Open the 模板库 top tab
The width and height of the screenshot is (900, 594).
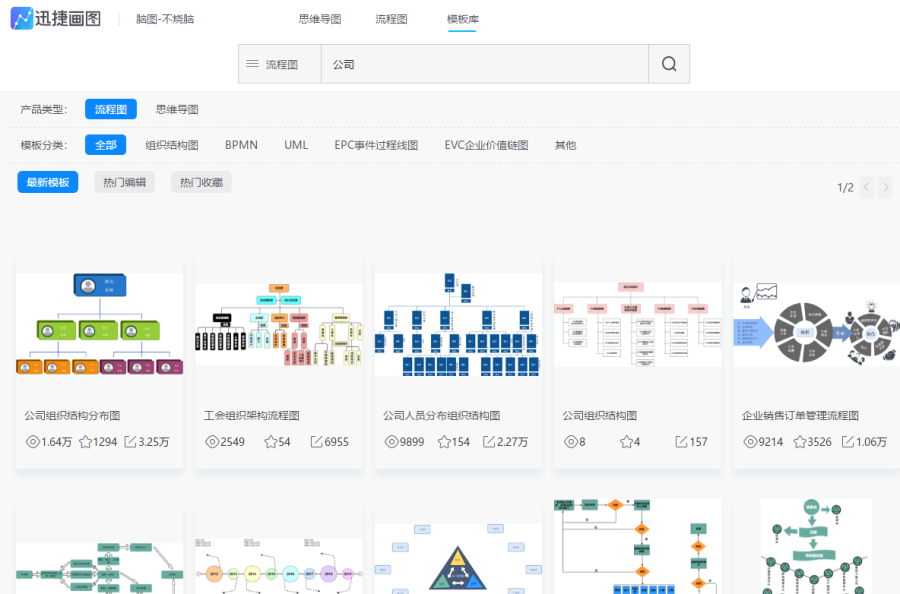462,19
